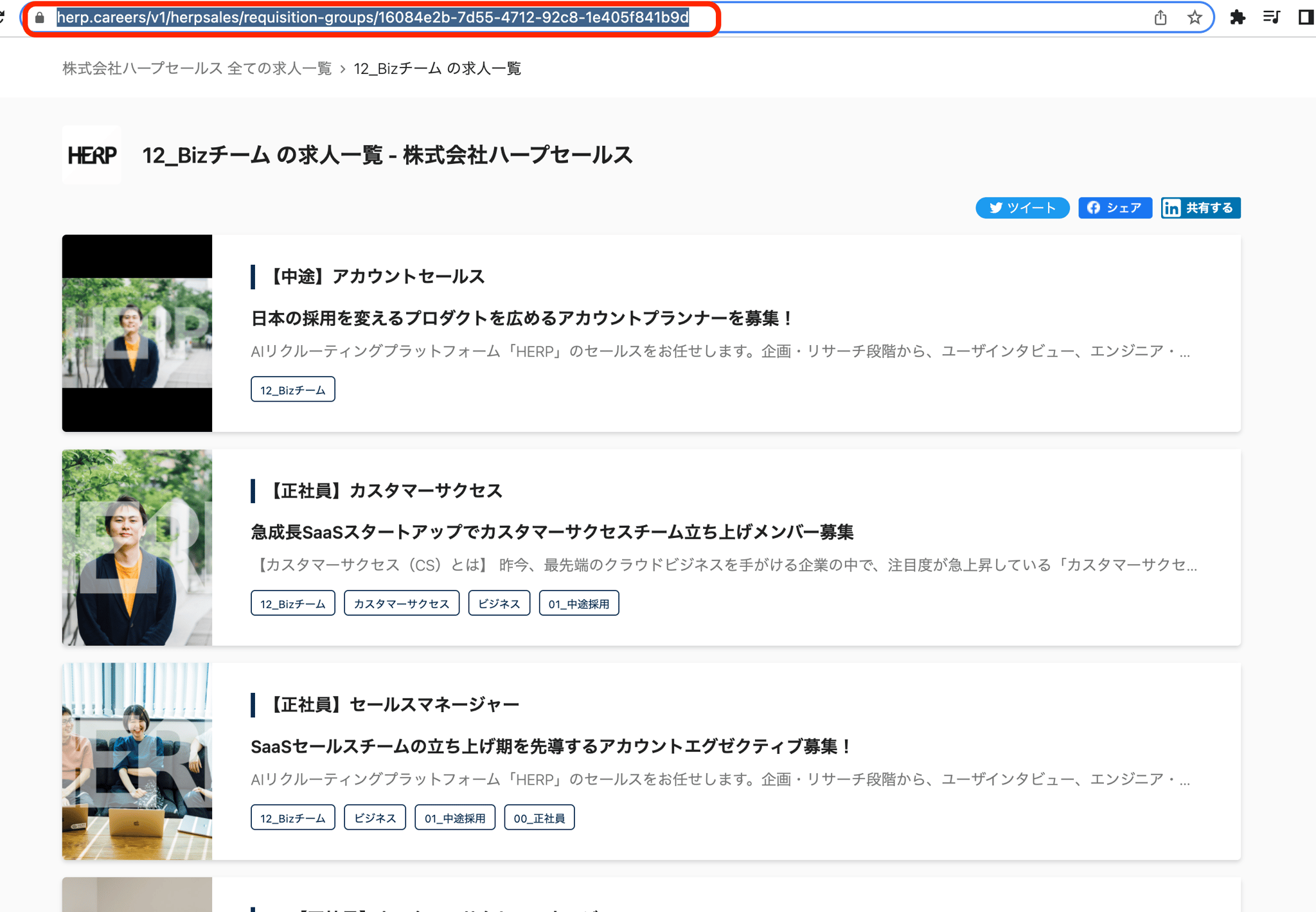Open the 【中途】アカウントセールス job title
Viewport: 1316px width, 912px height.
tap(375, 276)
